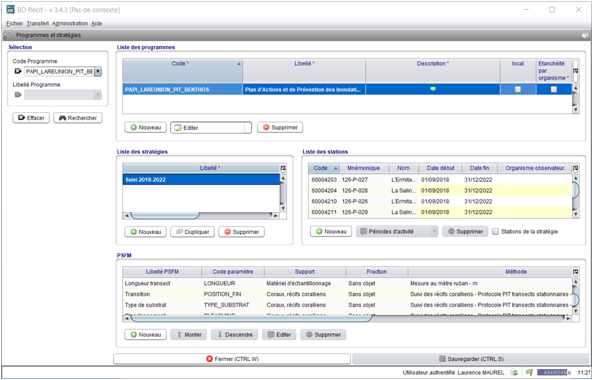Toggle the local checkbox for PAPI_LAREUNION_PIT_BENTHOS
593x380 pixels.
point(518,89)
